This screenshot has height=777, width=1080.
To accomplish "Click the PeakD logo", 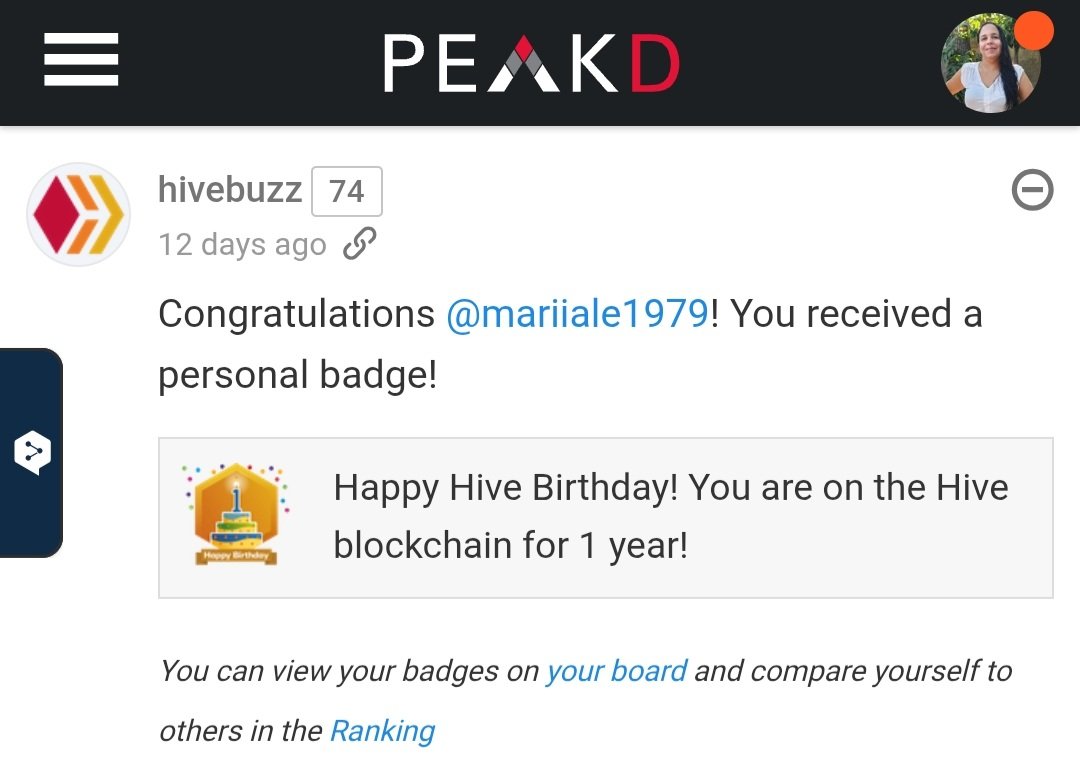I will 532,63.
